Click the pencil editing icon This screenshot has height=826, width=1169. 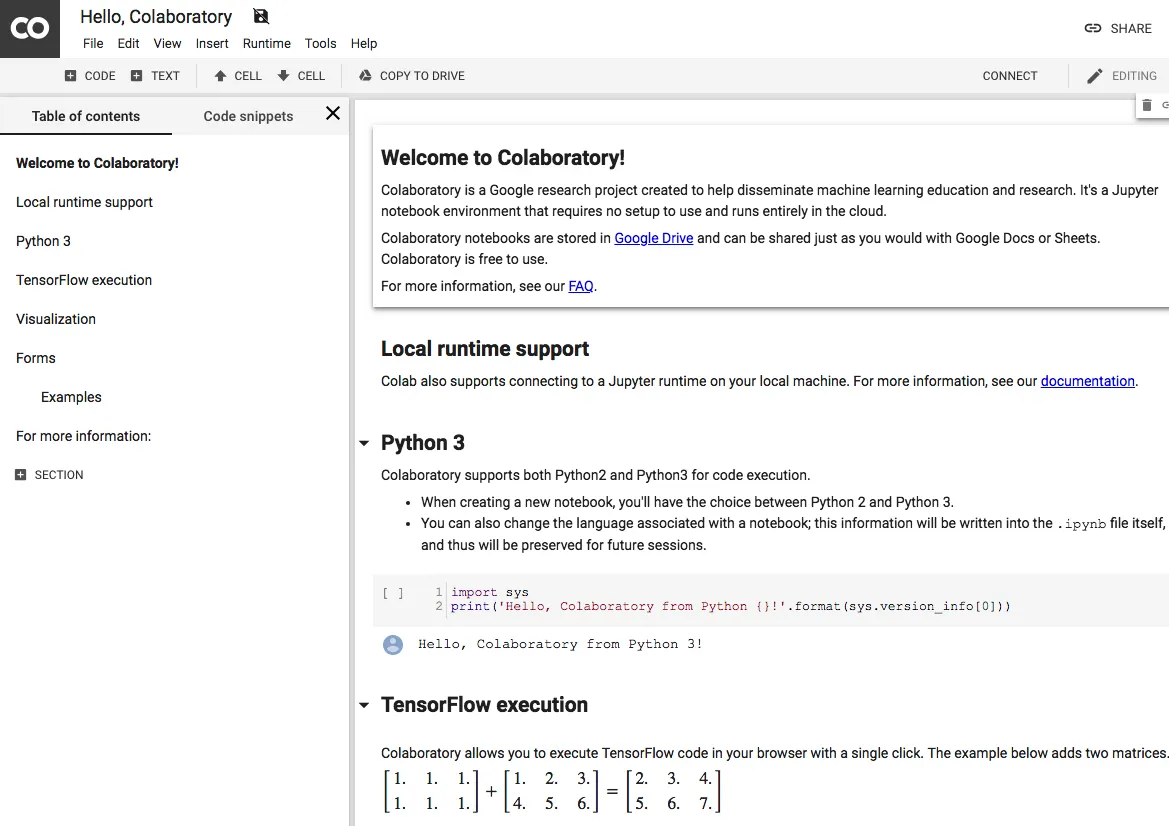(1094, 76)
